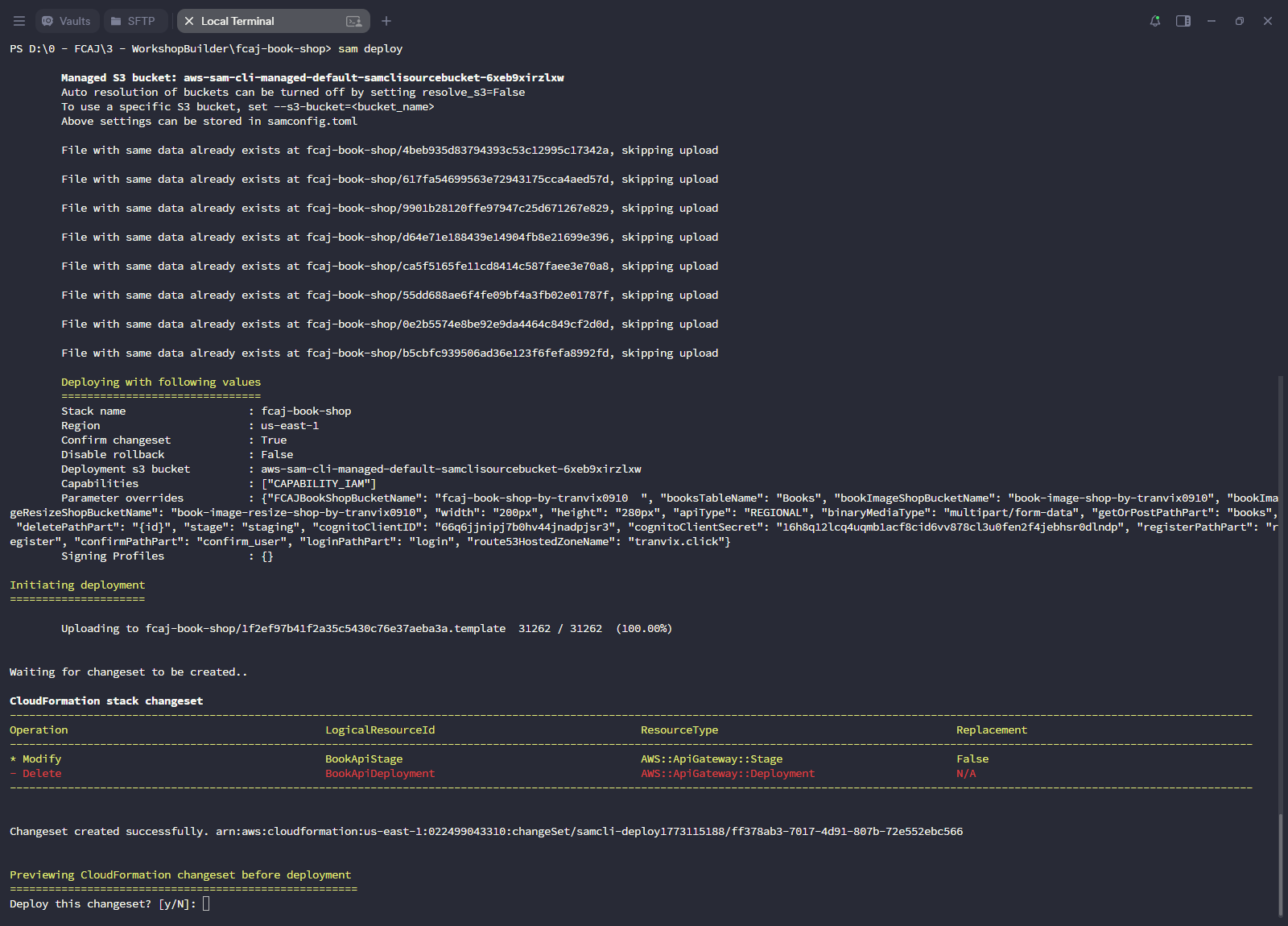Click the Deployment s3 bucket value
This screenshot has width=1288, height=926.
coord(451,469)
